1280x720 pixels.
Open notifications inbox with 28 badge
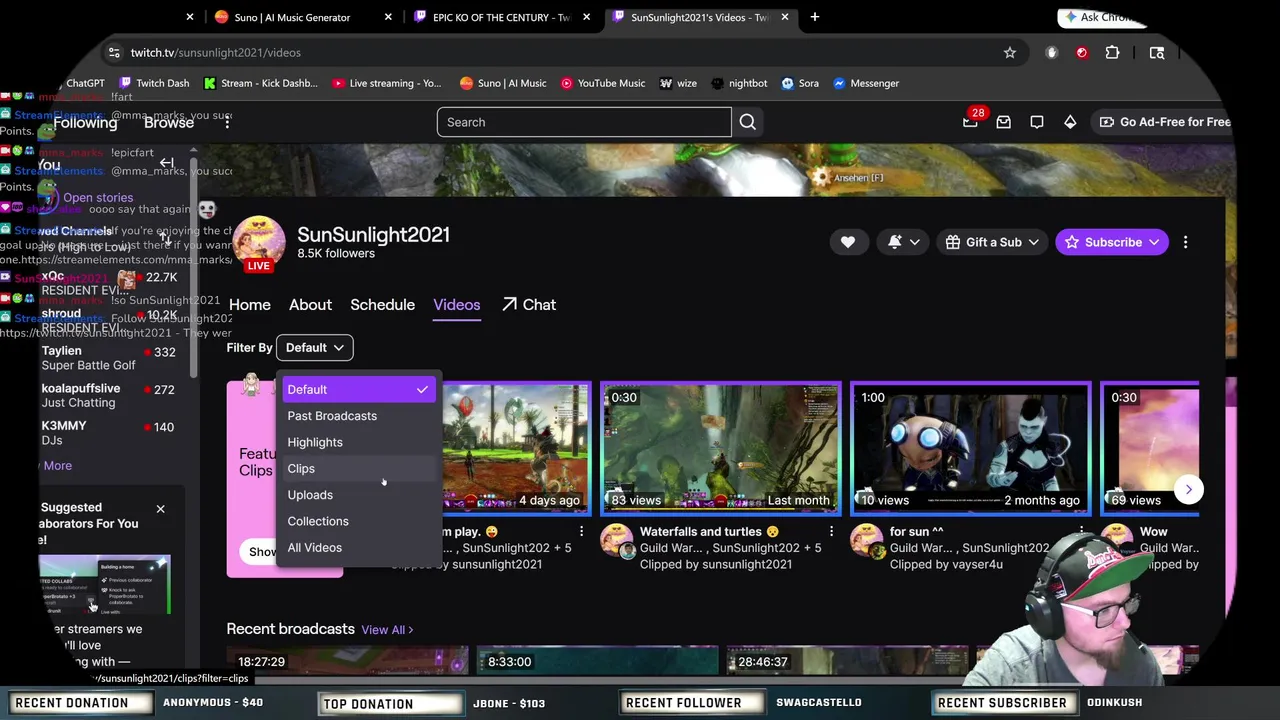click(x=970, y=121)
